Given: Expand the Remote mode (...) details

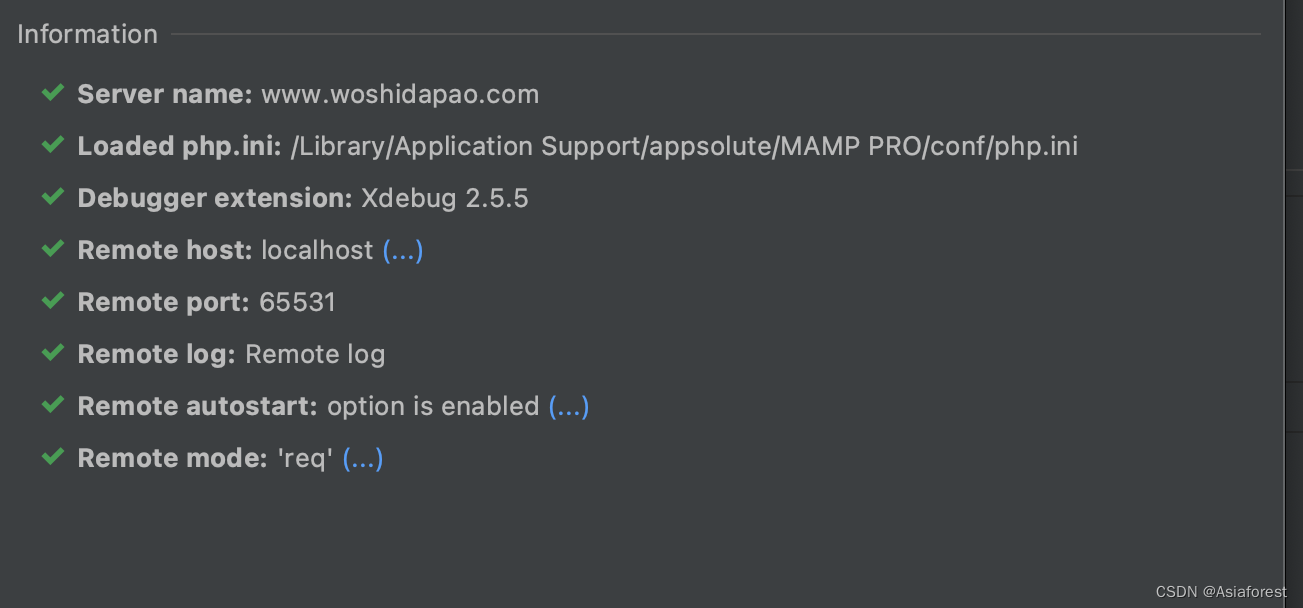Looking at the screenshot, I should (362, 458).
